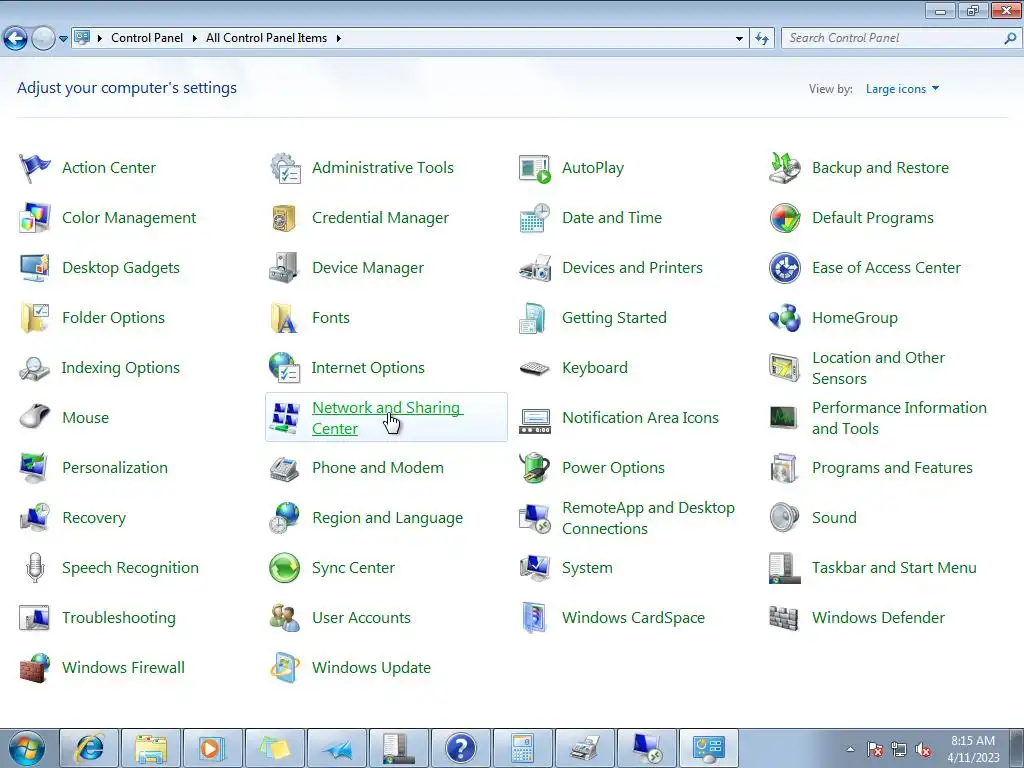1024x768 pixels.
Task: Open the Color Management icon
Action: pos(35,218)
